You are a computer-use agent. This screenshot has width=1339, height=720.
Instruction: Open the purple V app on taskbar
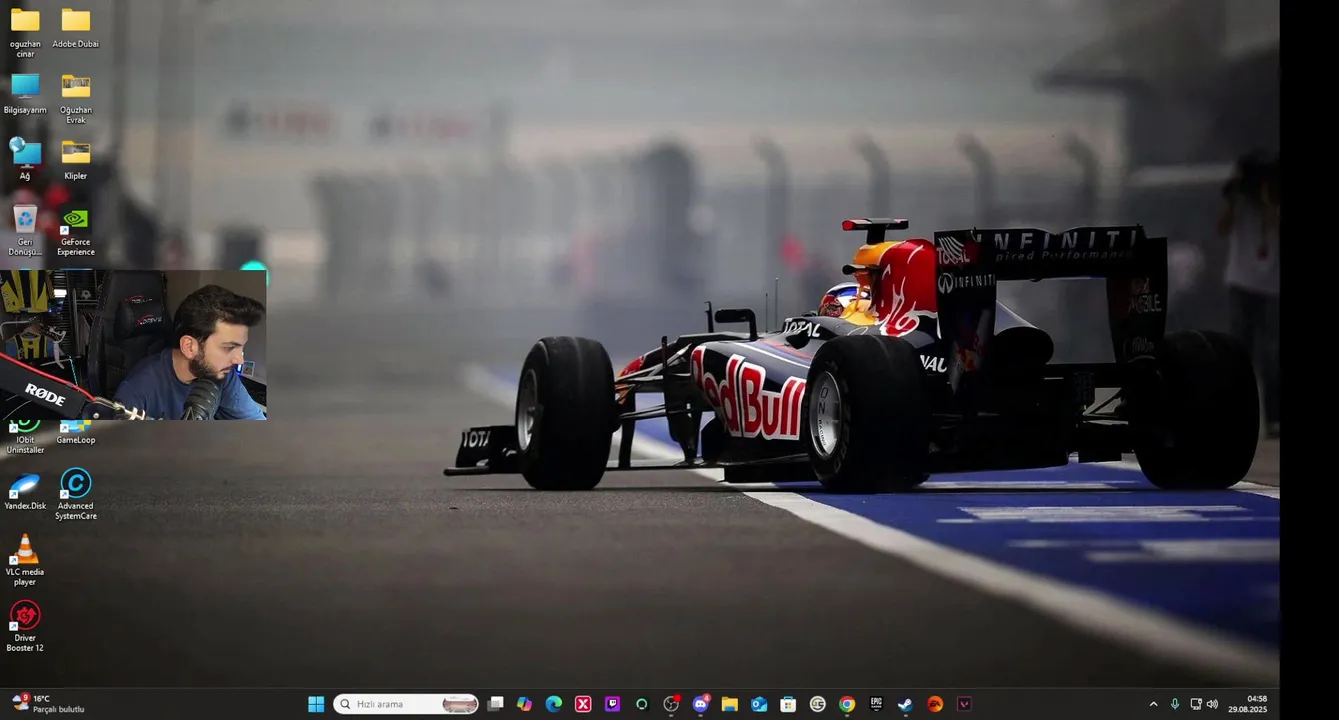pyautogui.click(x=964, y=704)
